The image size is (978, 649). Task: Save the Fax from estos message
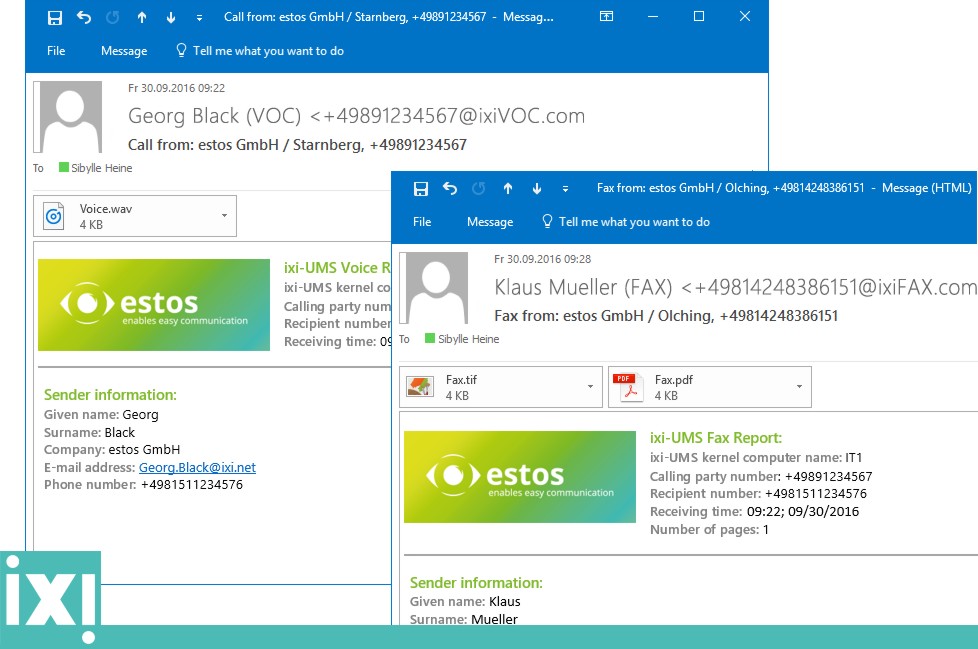tap(421, 188)
